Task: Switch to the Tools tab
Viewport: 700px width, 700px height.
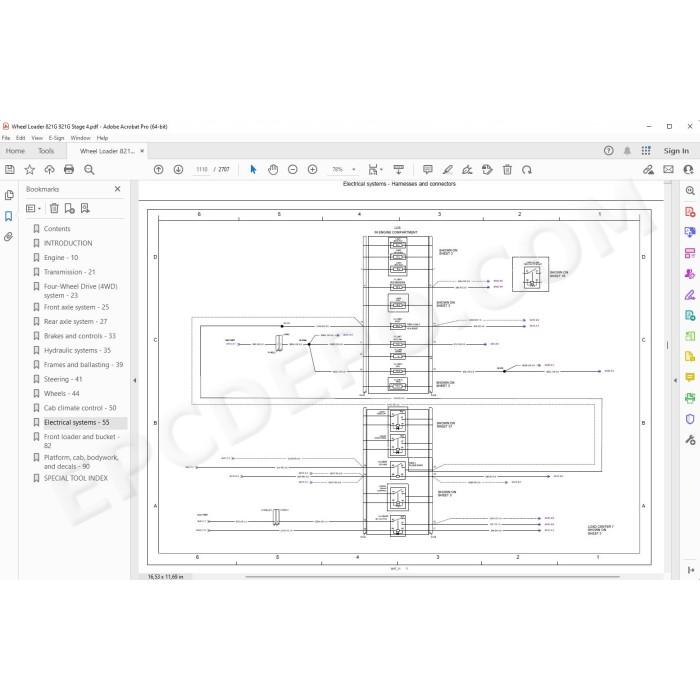Action: click(x=46, y=151)
